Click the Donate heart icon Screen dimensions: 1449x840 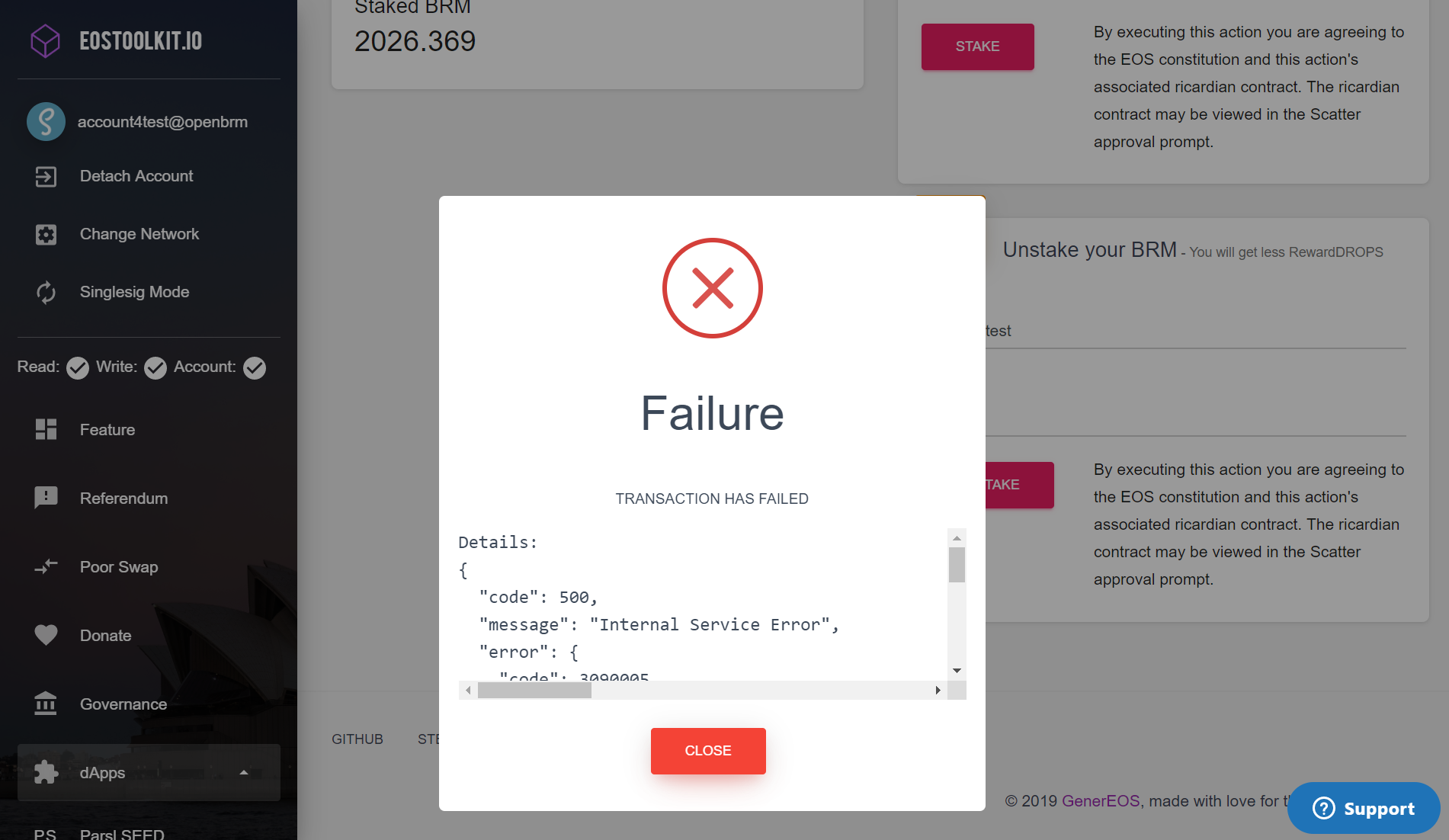pos(46,635)
